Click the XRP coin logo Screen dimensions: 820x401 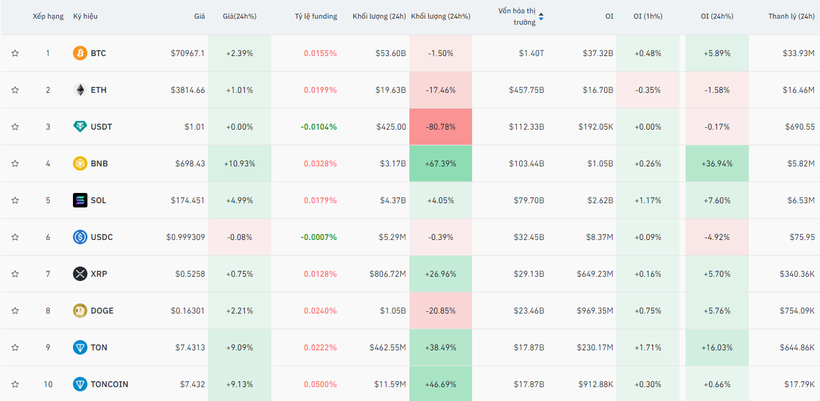point(80,274)
